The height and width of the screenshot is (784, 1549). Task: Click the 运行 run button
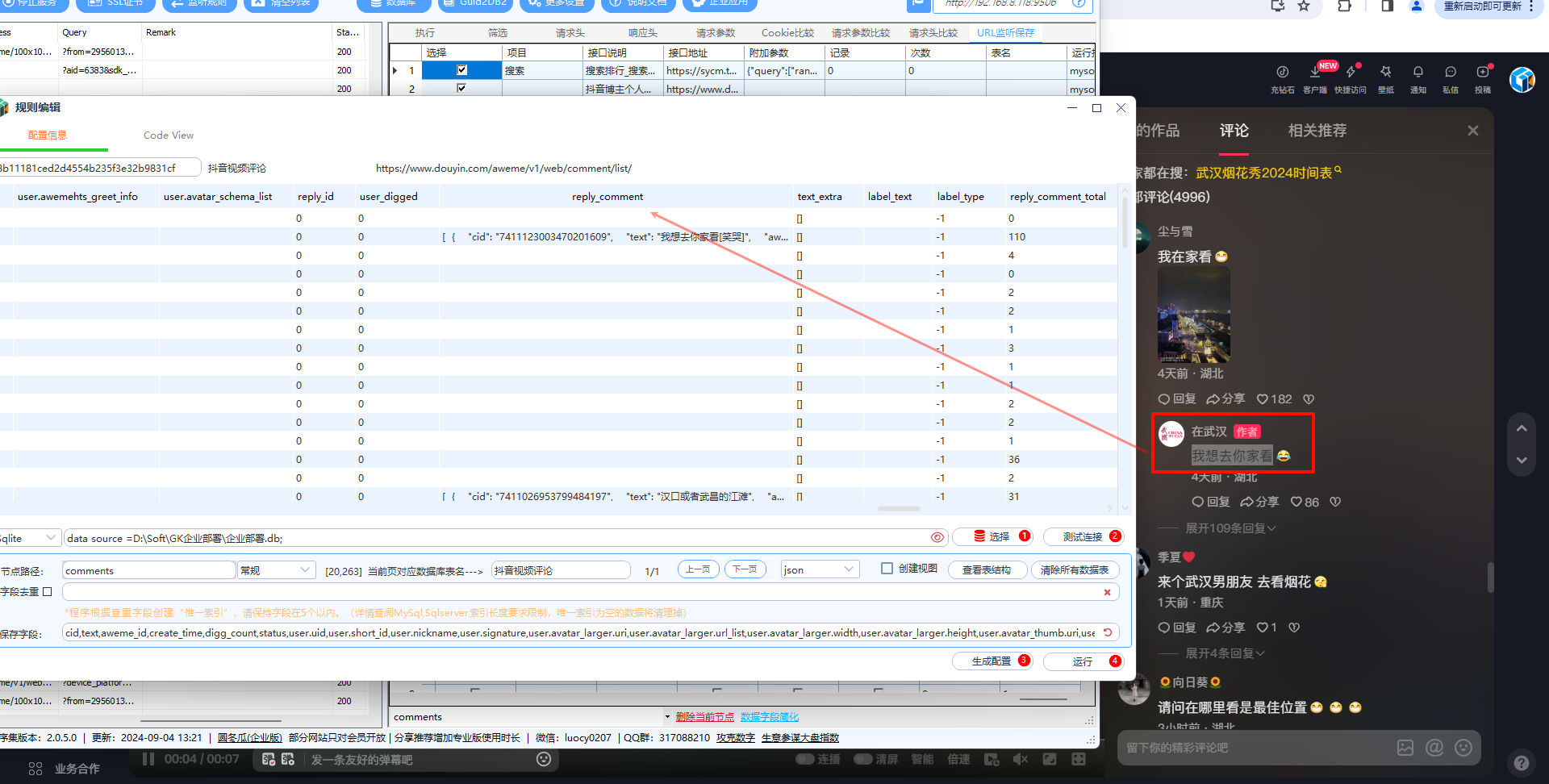point(1083,661)
